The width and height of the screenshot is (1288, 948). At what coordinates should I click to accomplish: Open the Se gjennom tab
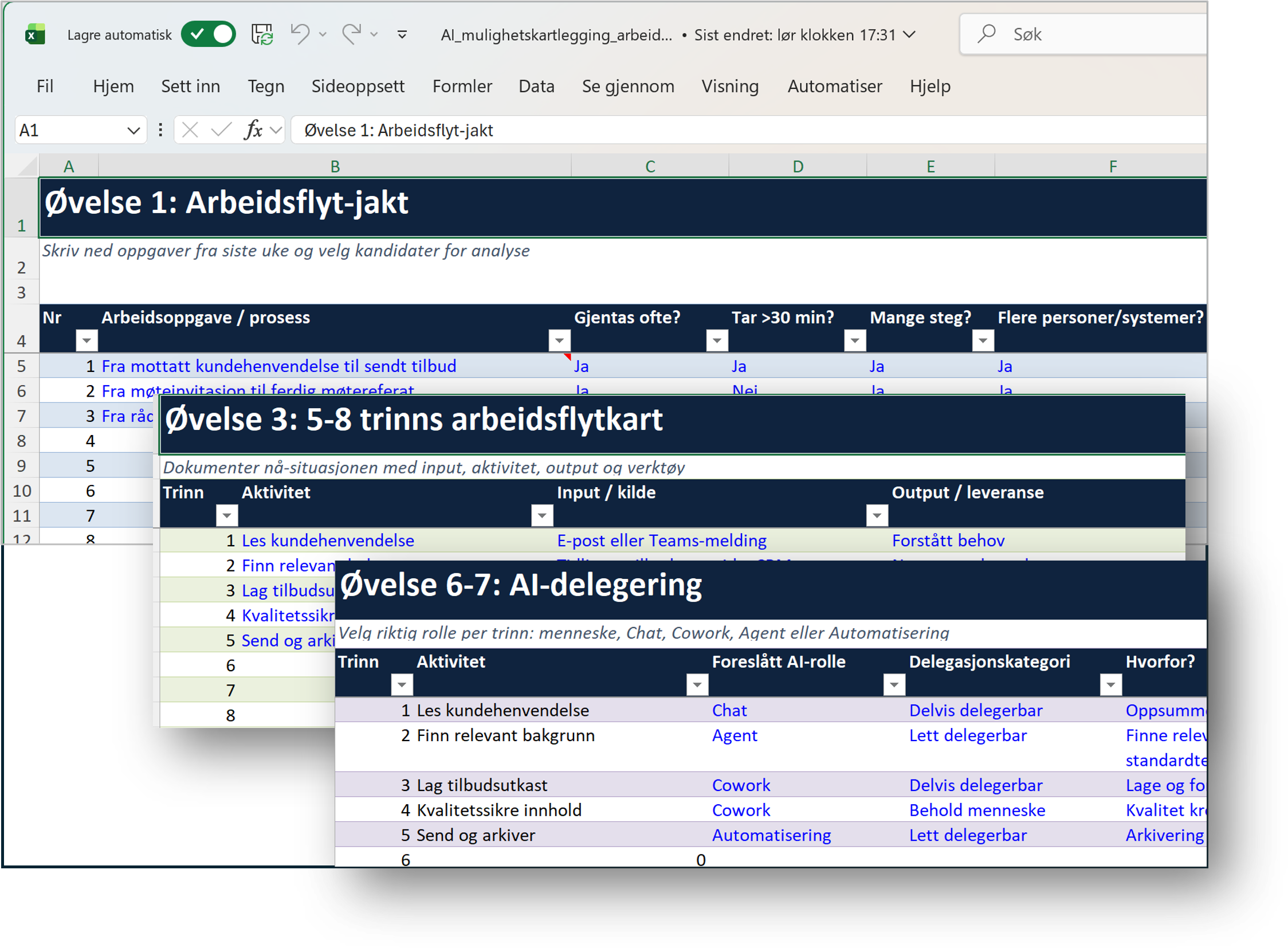[x=628, y=86]
